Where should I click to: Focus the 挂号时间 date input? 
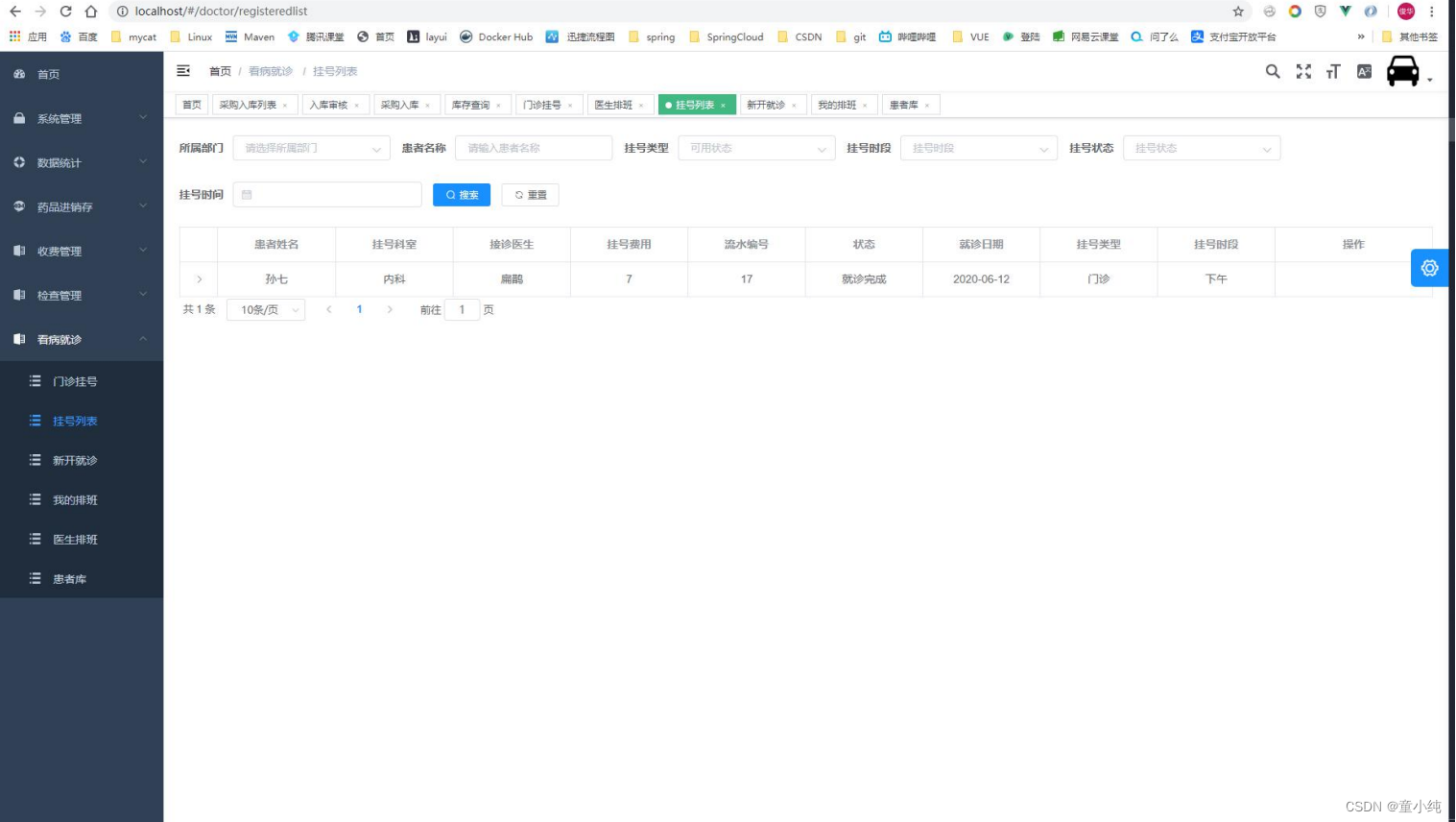pos(327,195)
